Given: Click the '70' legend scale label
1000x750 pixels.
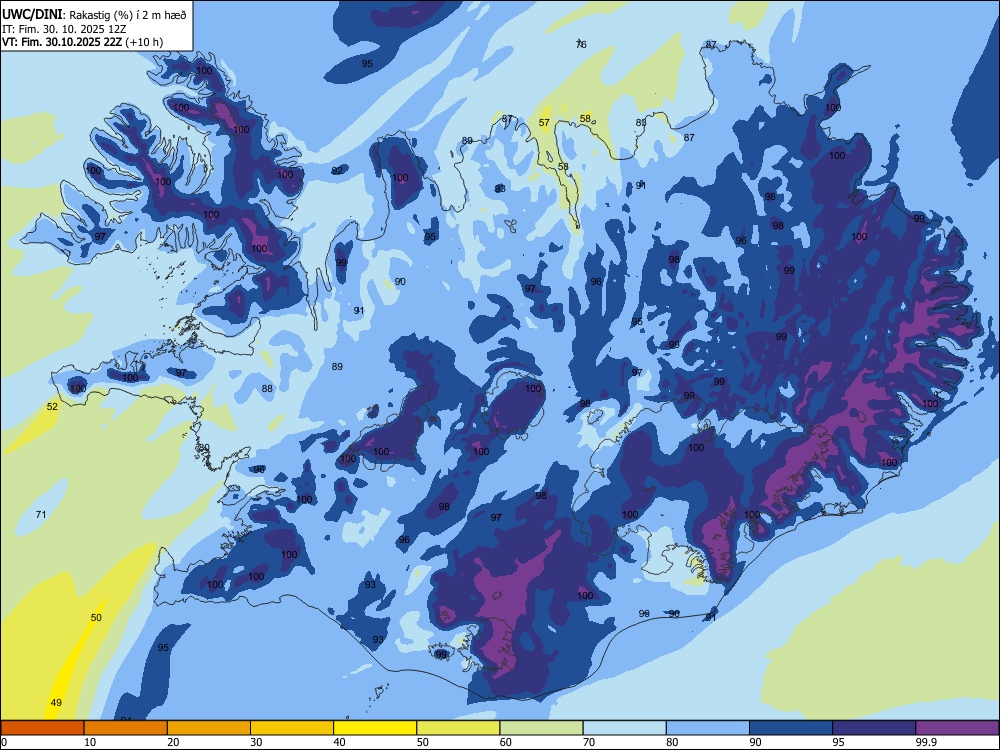Looking at the screenshot, I should click(x=589, y=742).
